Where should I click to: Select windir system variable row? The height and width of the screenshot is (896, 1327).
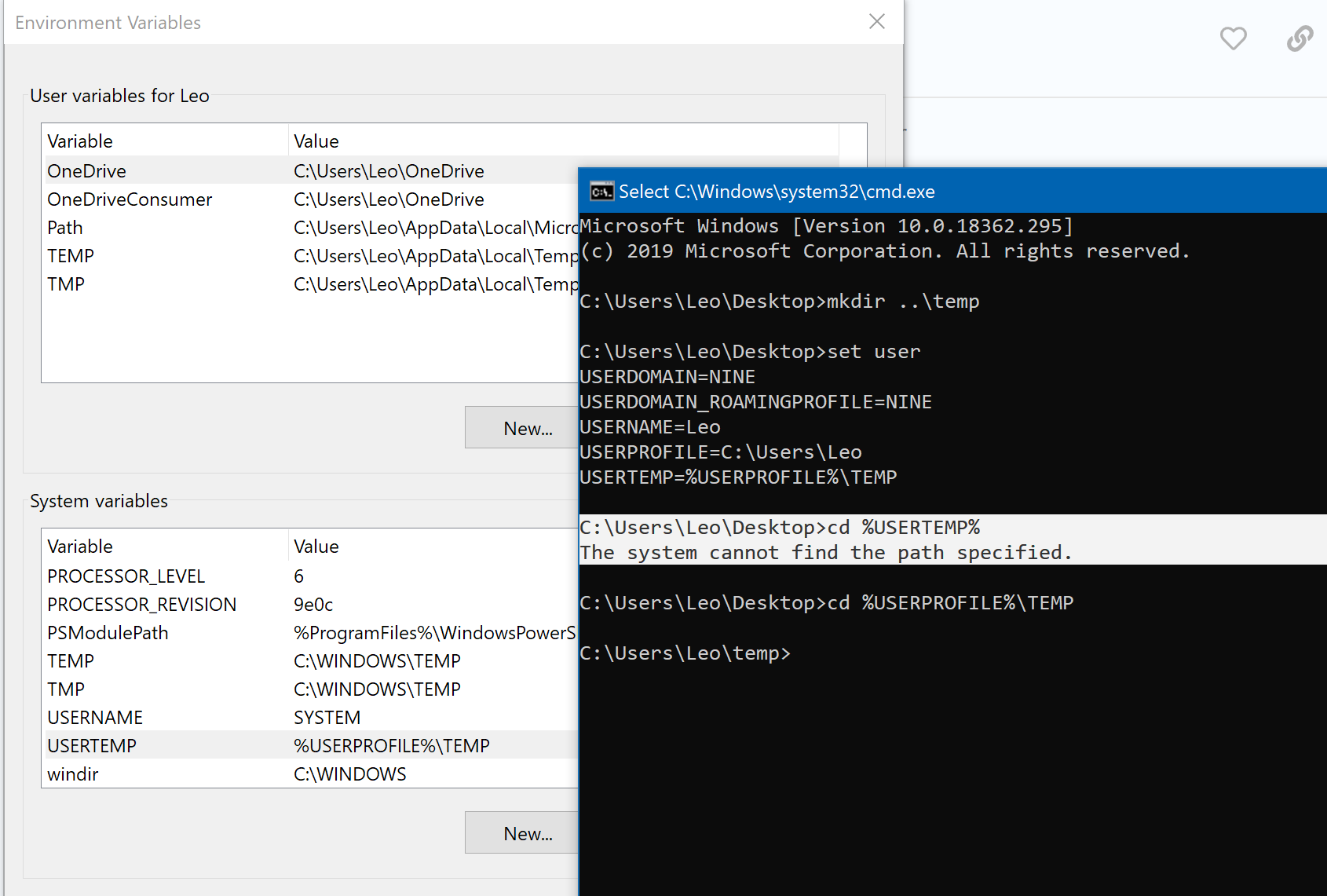click(310, 773)
